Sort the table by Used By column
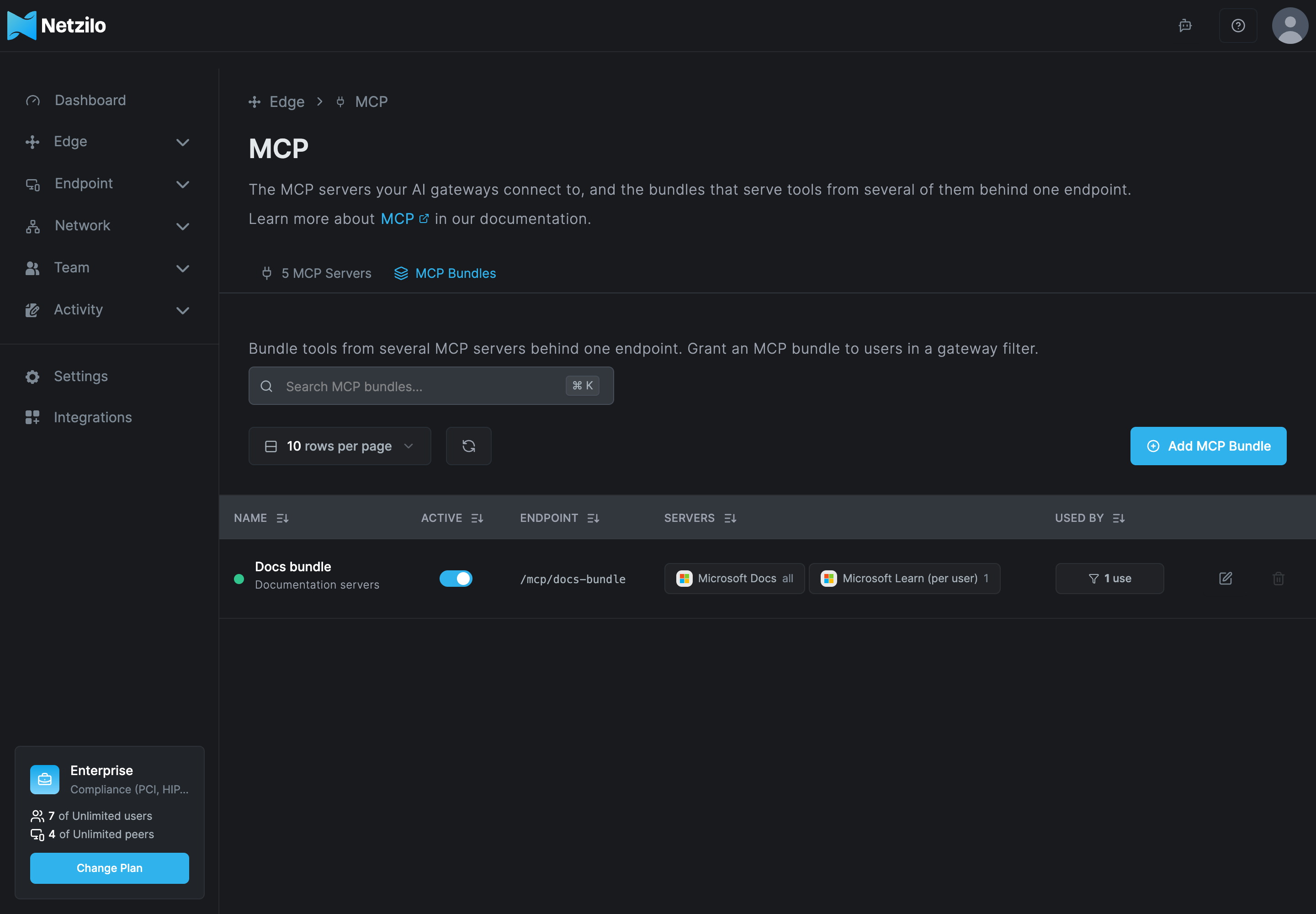This screenshot has width=1316, height=914. pyautogui.click(x=1090, y=518)
